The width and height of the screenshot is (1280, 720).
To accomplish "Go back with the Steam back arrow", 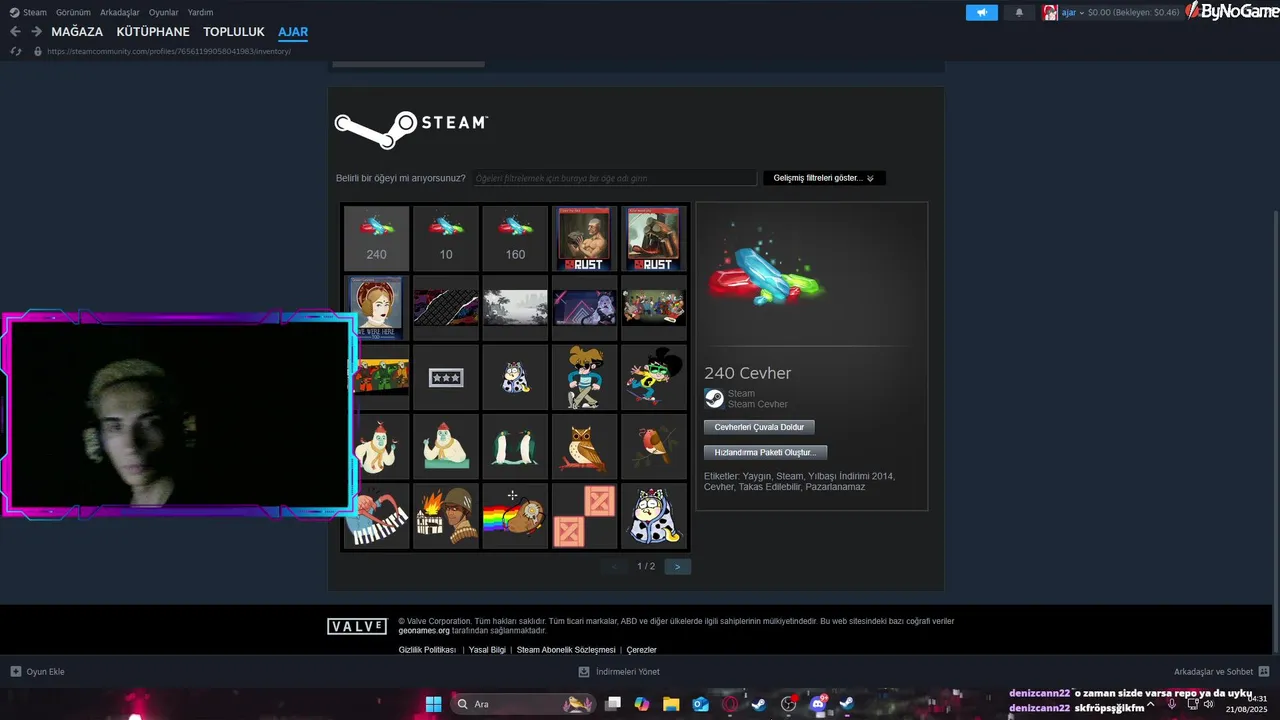I will (15, 31).
